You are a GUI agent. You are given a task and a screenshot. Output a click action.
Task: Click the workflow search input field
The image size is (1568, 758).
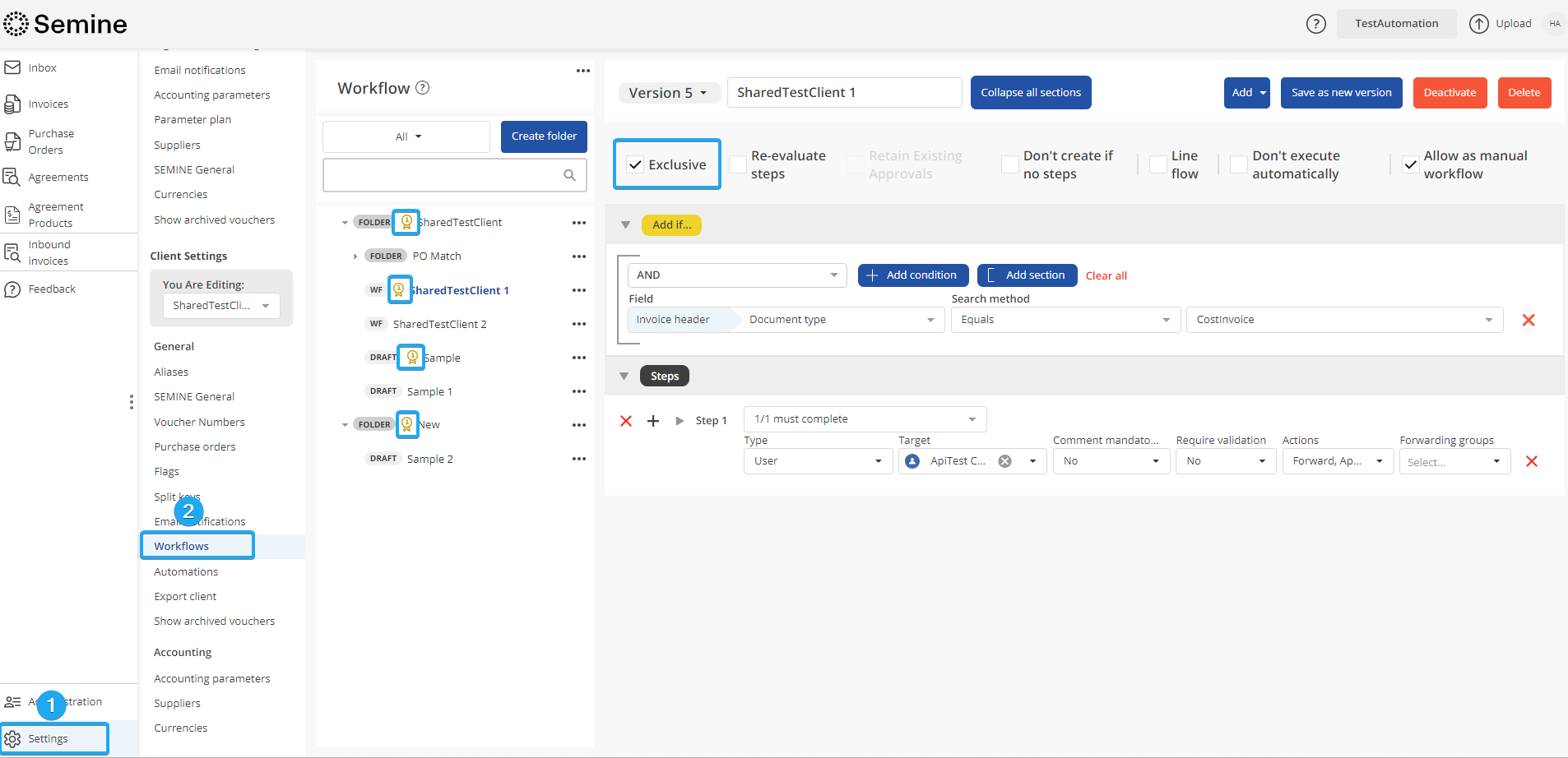pyautogui.click(x=444, y=175)
